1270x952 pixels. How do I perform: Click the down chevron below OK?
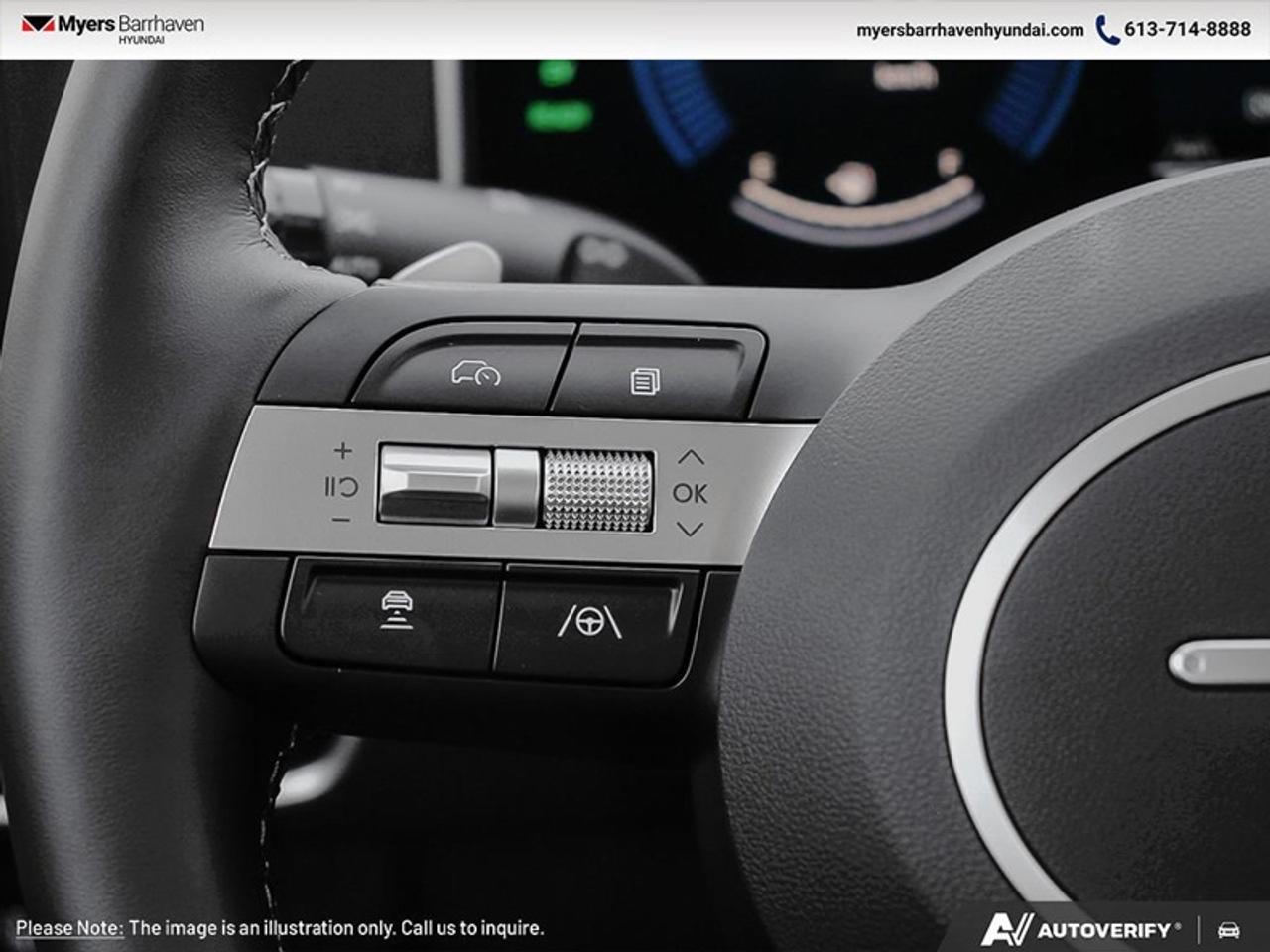click(692, 529)
